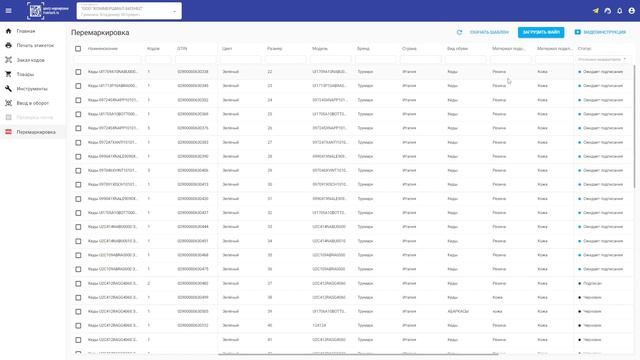Screen dimensions: 640x360
Task: Click the size 27 cell
Action: pyautogui.click(x=270, y=142)
